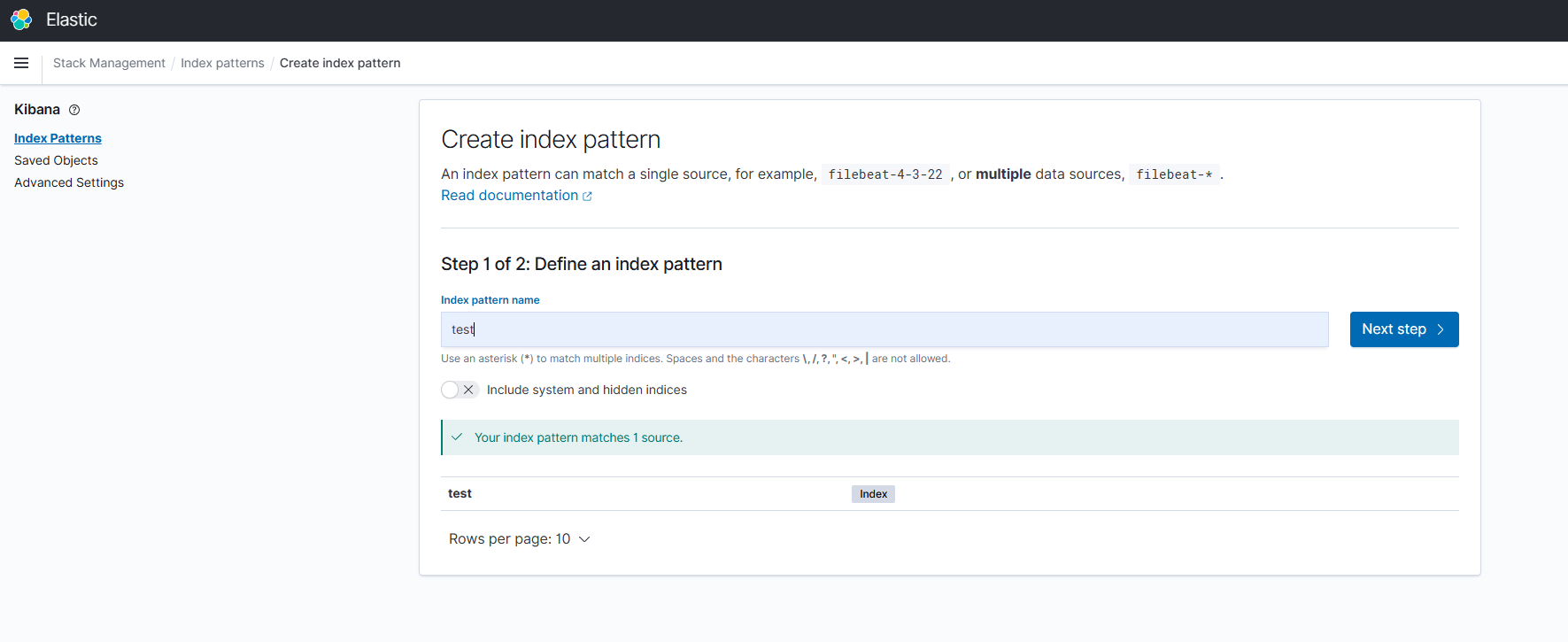Click the Index badge in the test row
The image size is (1568, 642).
pyautogui.click(x=873, y=494)
